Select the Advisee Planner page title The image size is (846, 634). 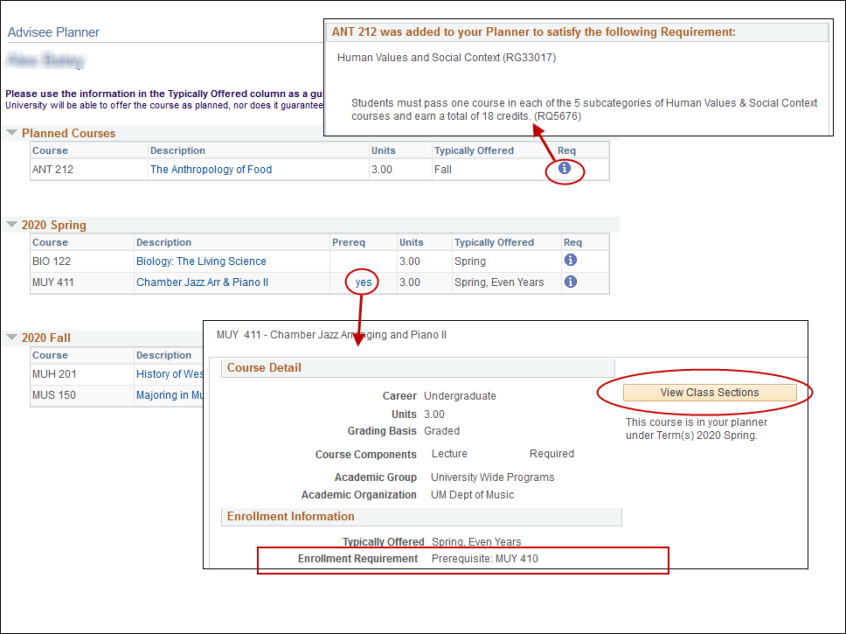pos(53,32)
